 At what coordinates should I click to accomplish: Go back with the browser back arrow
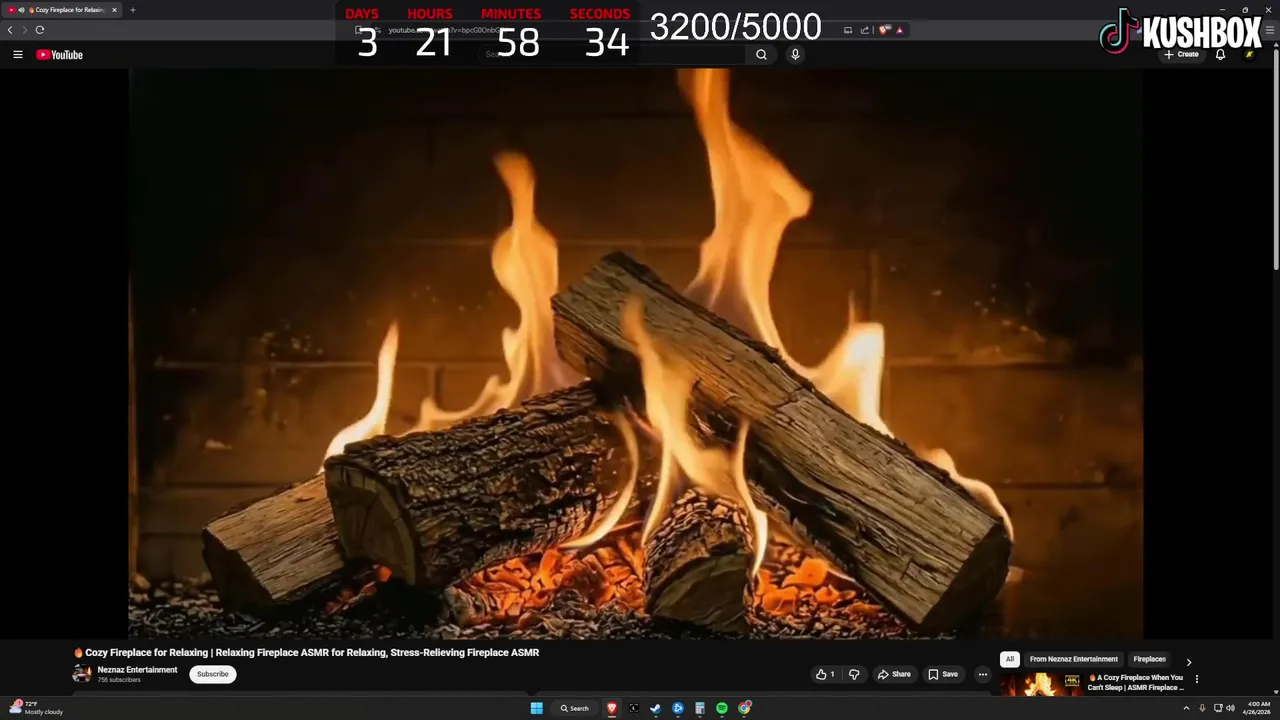tap(10, 30)
